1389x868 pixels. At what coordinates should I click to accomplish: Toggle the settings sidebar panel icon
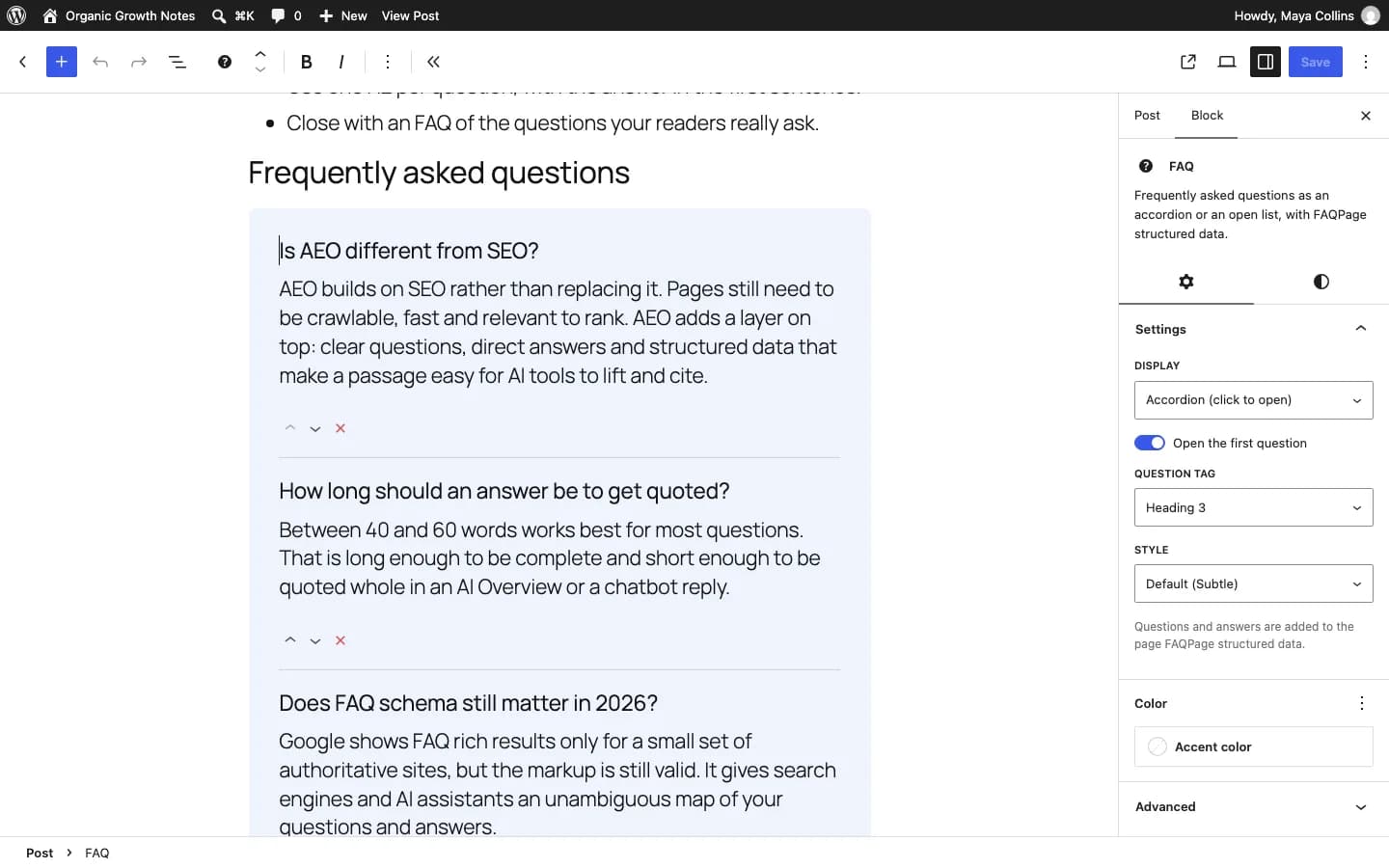click(x=1266, y=62)
